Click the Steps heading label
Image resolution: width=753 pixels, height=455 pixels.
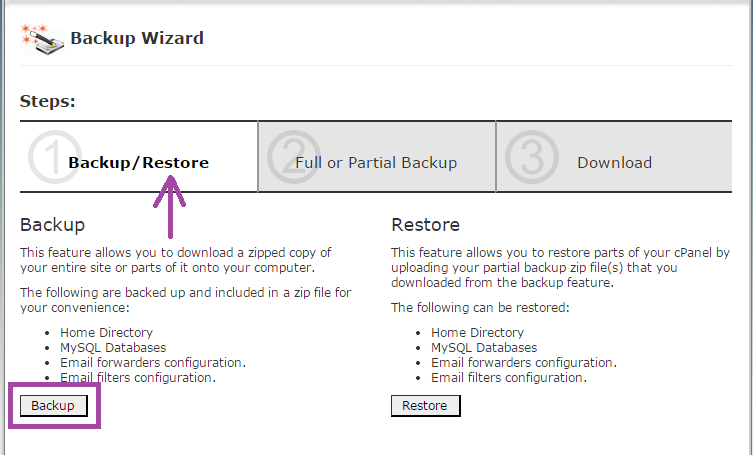pos(48,101)
